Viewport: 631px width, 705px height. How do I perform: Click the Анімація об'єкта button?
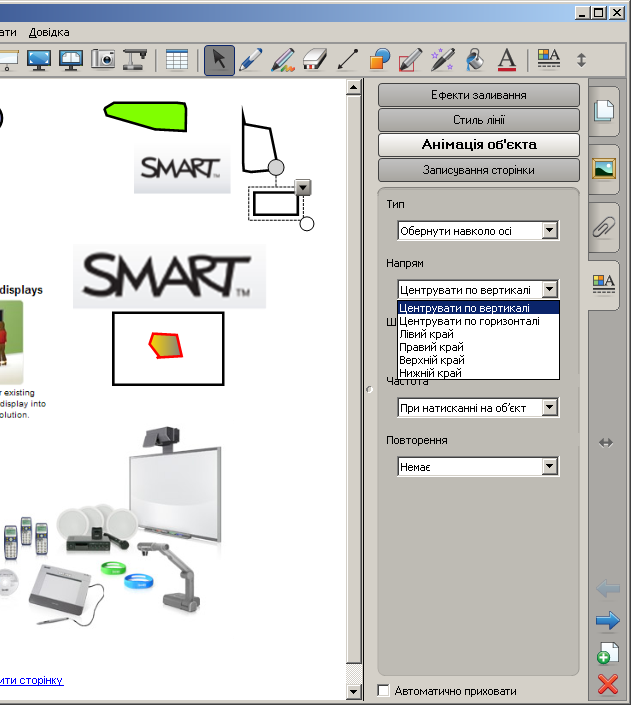(x=479, y=145)
